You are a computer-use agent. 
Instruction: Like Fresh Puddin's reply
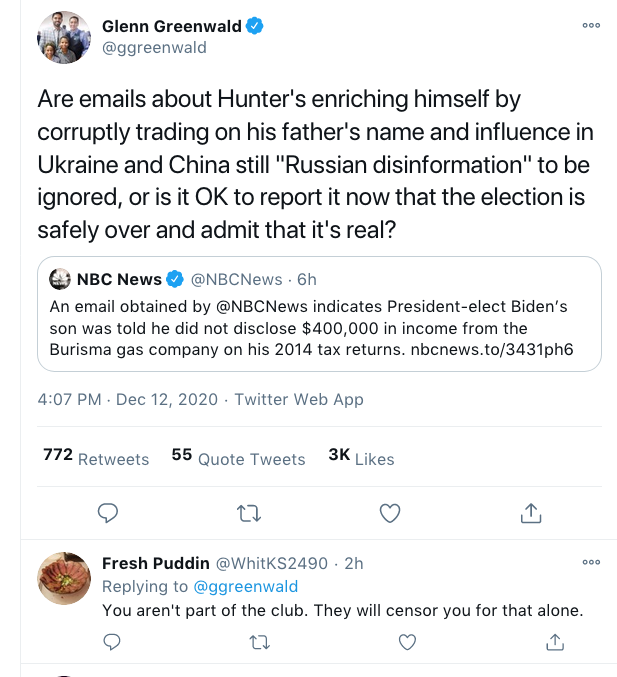tap(407, 642)
